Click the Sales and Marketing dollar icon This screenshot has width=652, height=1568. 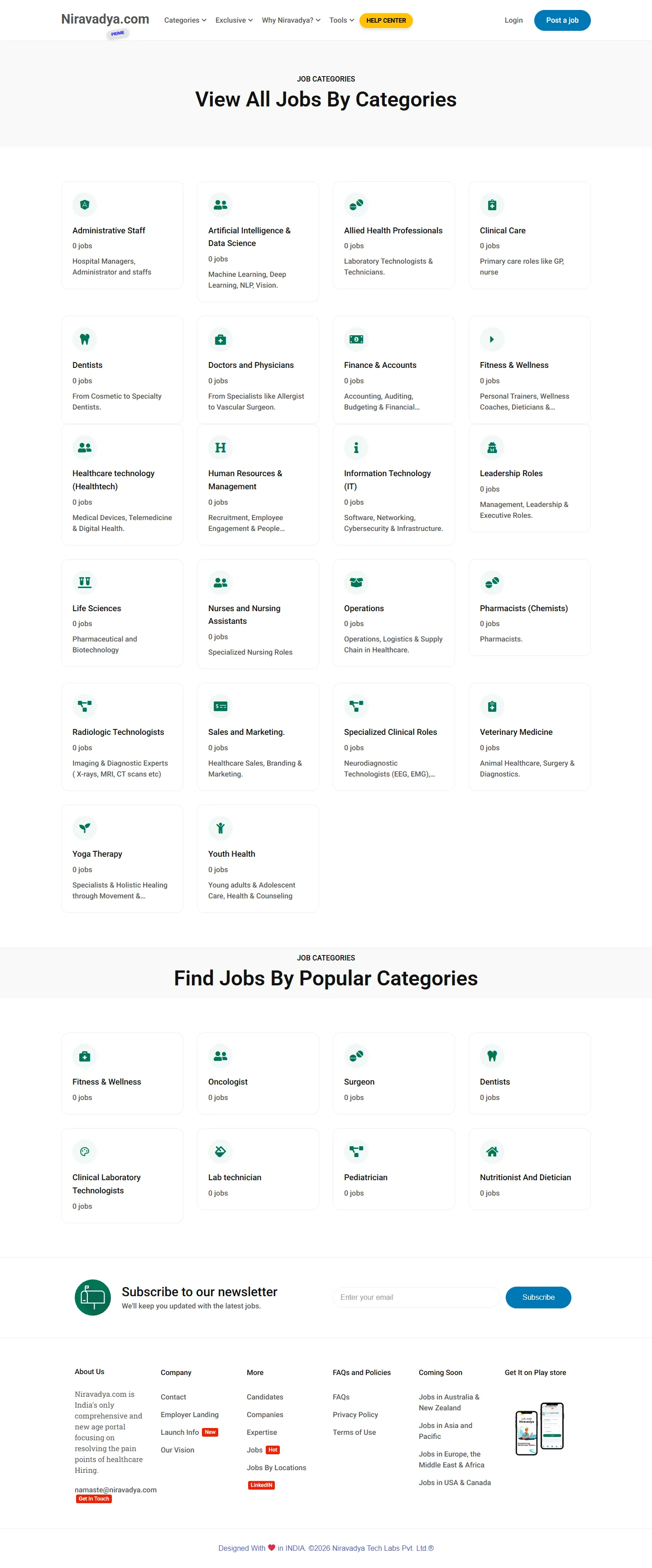(220, 706)
